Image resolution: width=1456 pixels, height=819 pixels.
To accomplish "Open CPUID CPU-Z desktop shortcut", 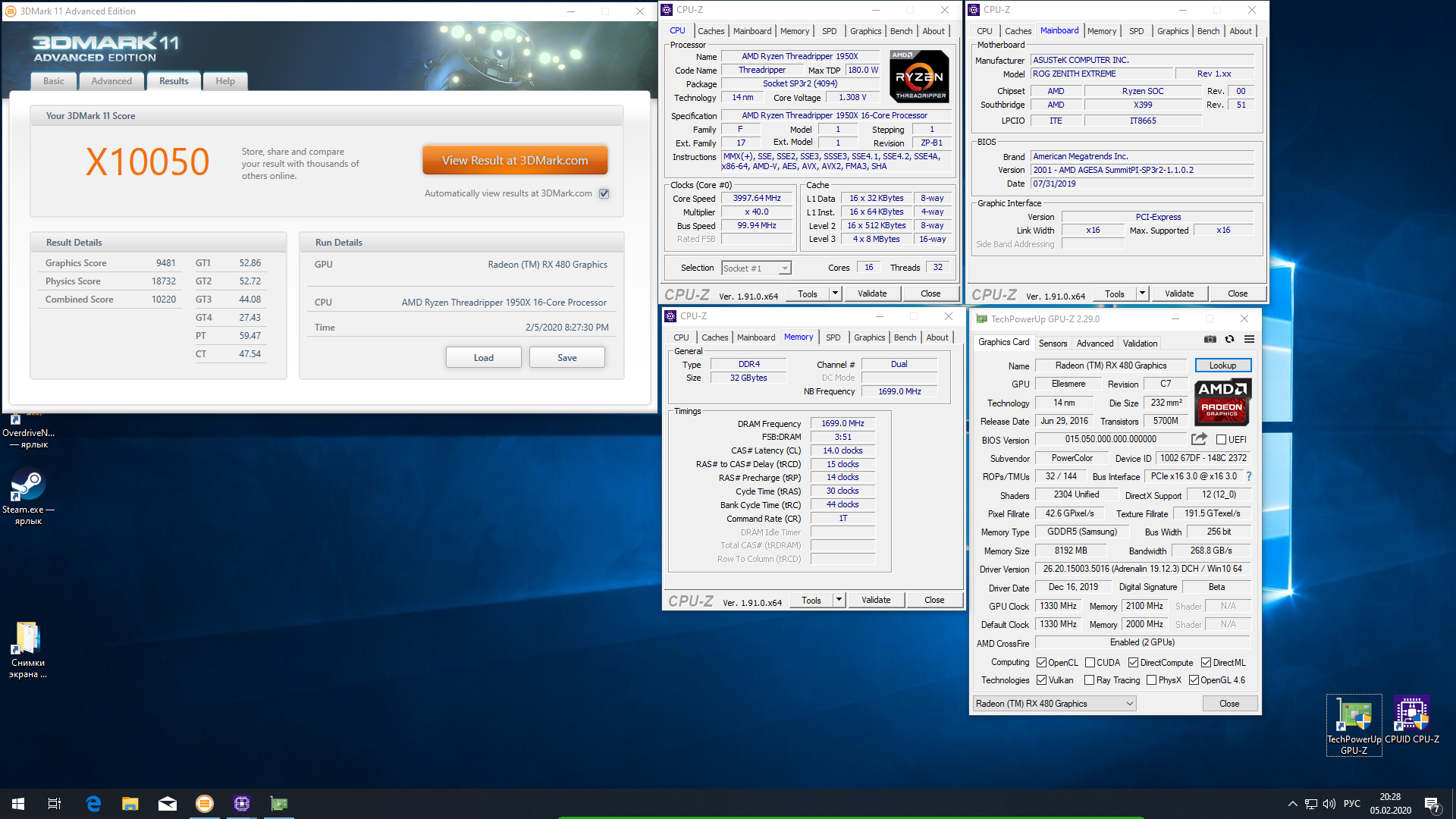I will click(x=1411, y=720).
